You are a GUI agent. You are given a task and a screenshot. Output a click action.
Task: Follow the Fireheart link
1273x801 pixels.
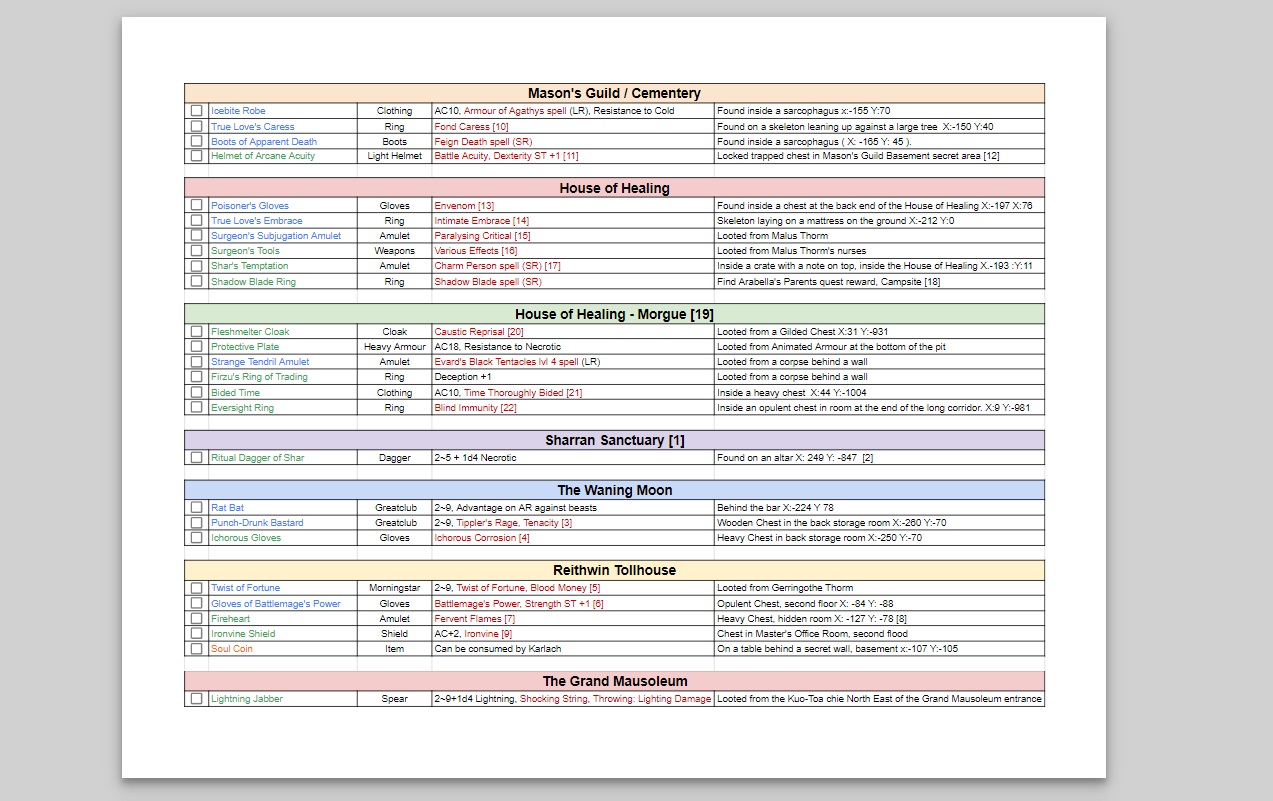coord(230,619)
